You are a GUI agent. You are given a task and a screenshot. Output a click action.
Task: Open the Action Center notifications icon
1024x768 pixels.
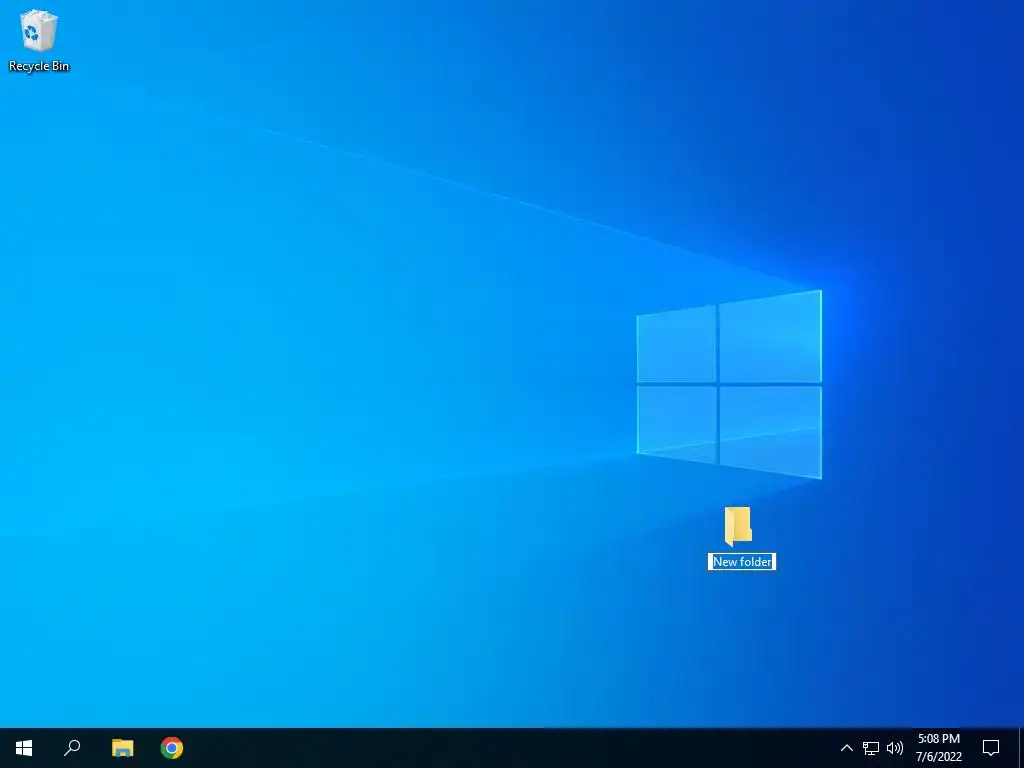point(991,748)
